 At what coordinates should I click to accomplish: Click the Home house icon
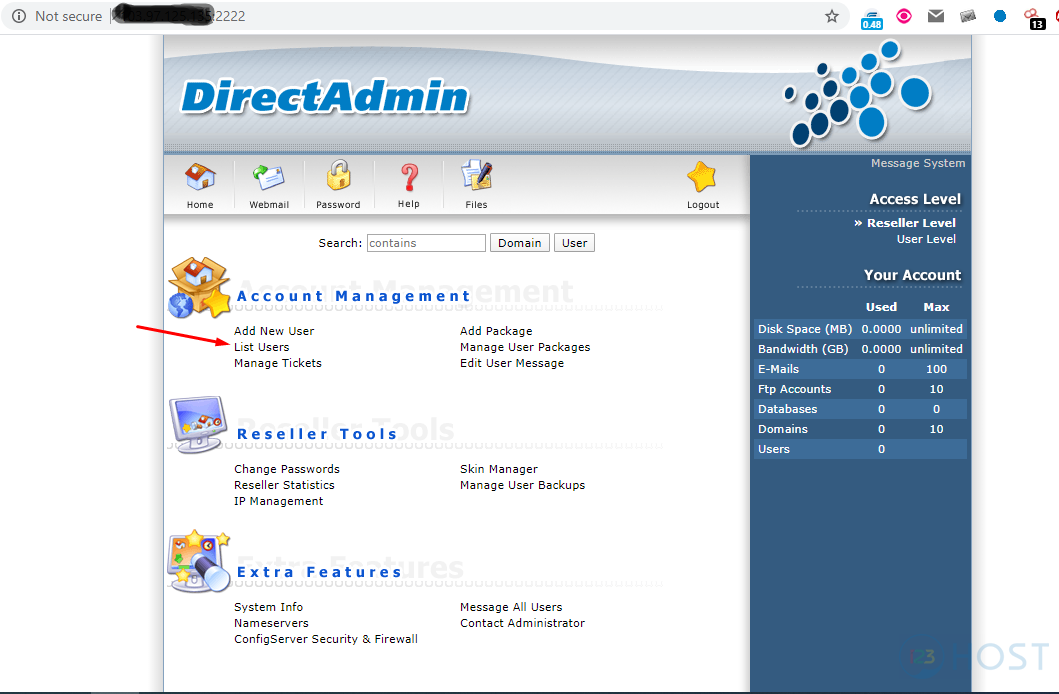(201, 177)
